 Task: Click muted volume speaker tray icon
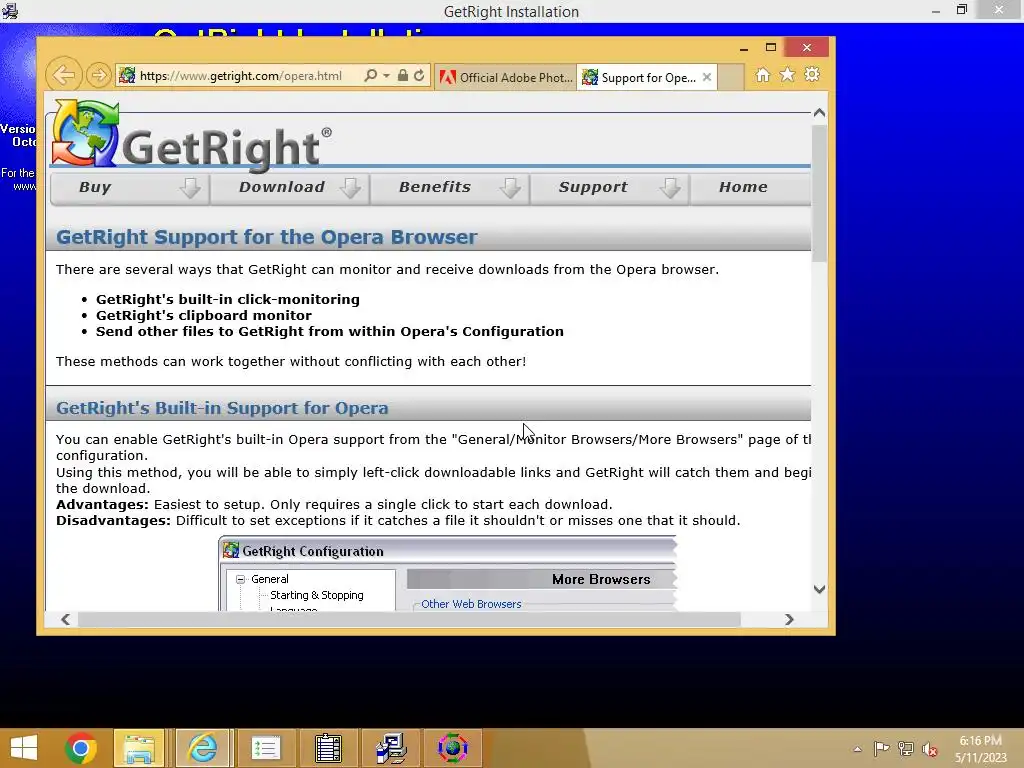929,749
